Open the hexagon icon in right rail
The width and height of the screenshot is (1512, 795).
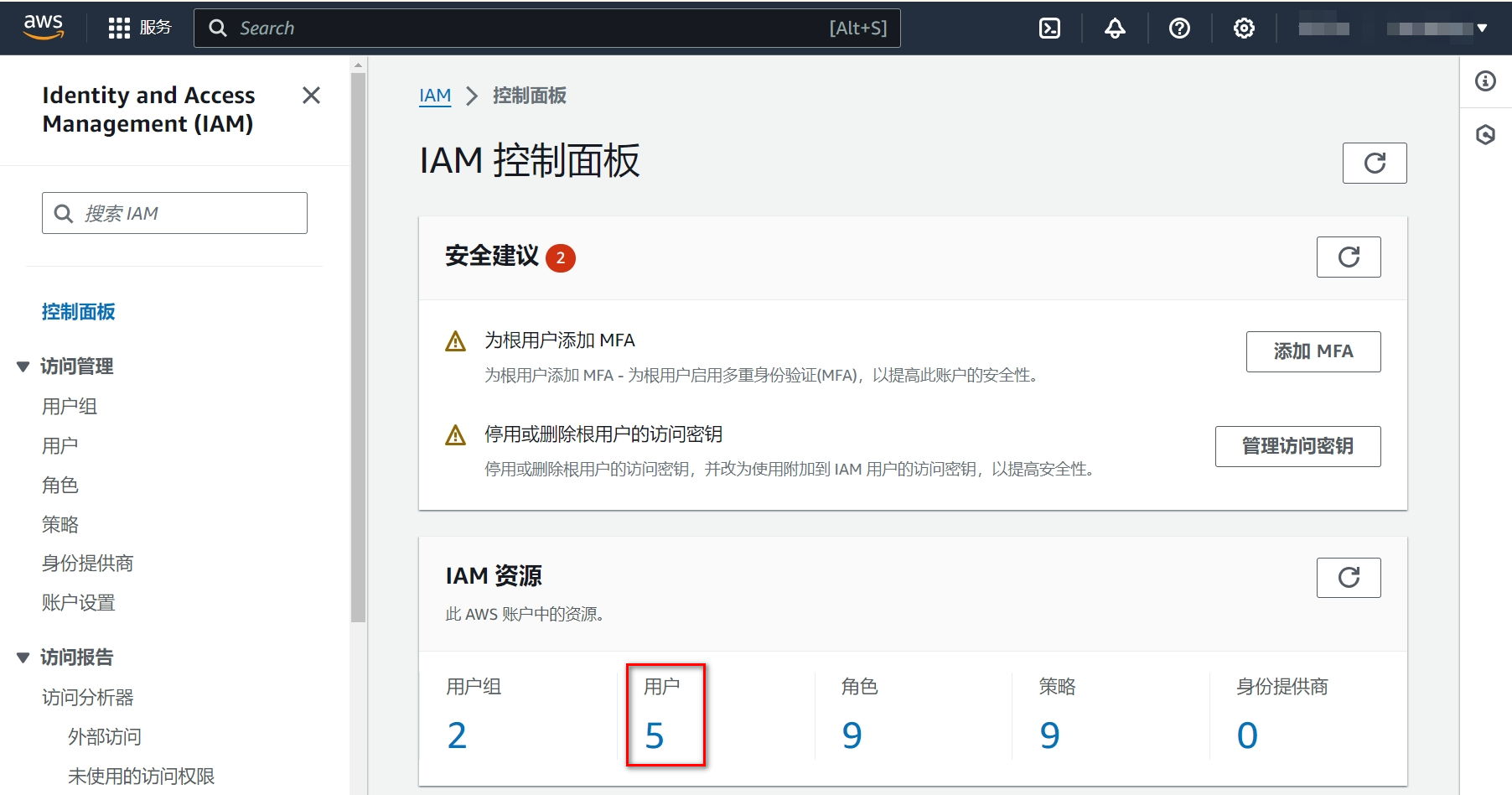click(1485, 134)
